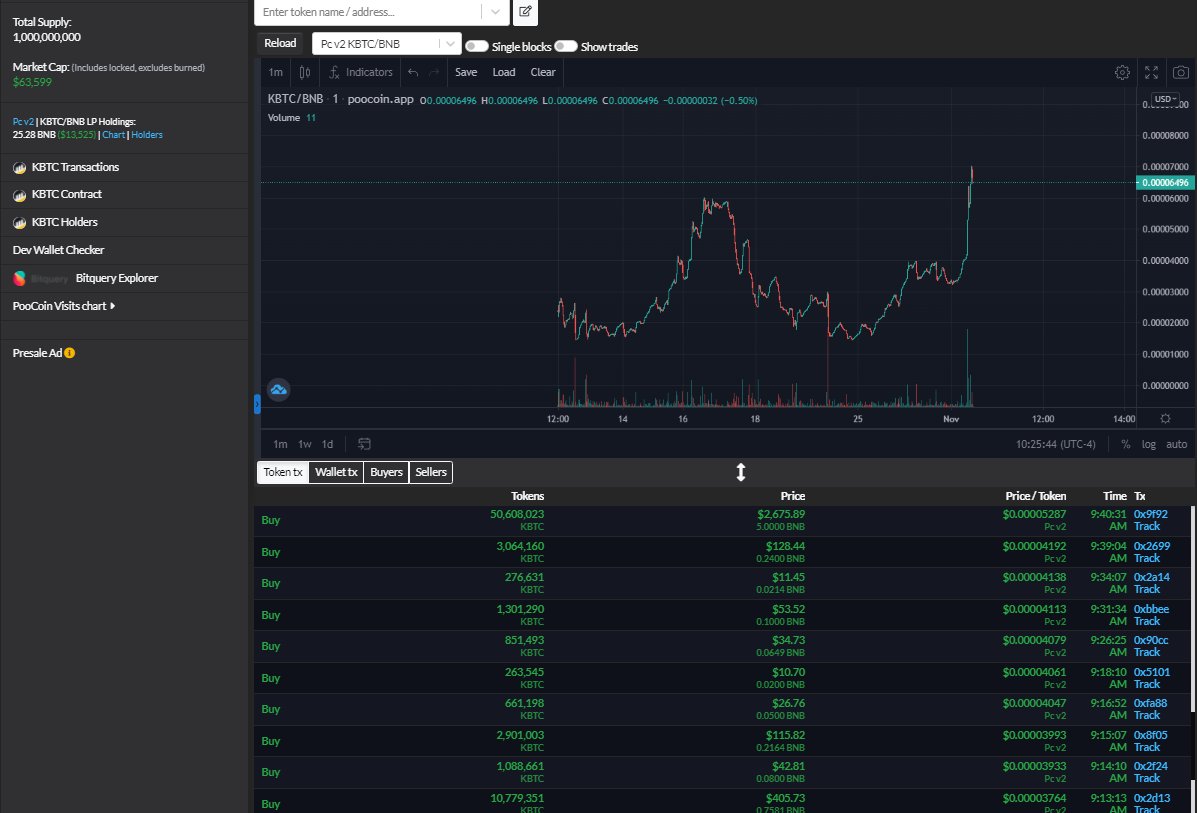Toggle the Single blocks switch
Screen dimensions: 1197x813
[x=476, y=47]
